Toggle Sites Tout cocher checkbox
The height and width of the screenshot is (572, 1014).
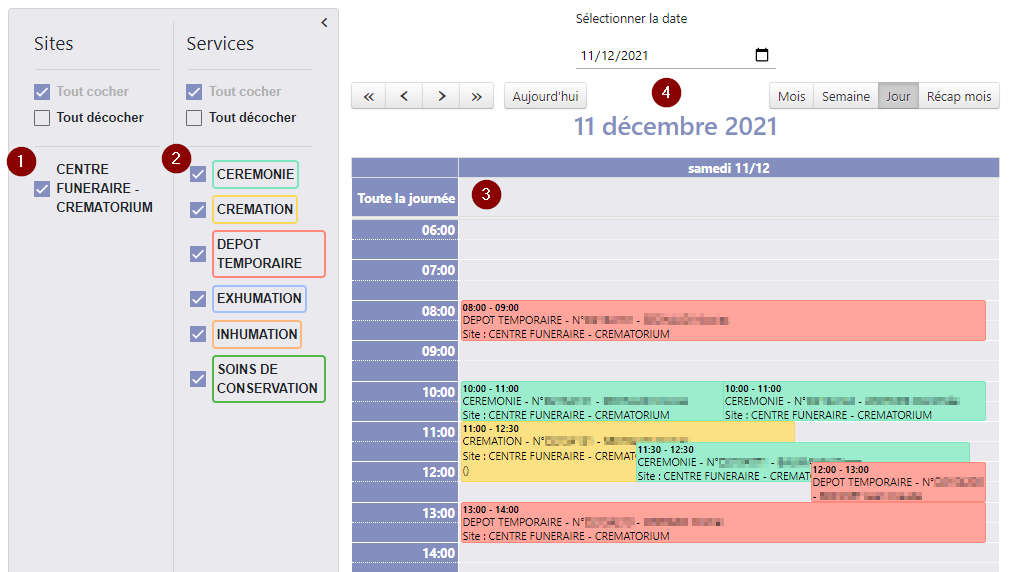pos(42,92)
